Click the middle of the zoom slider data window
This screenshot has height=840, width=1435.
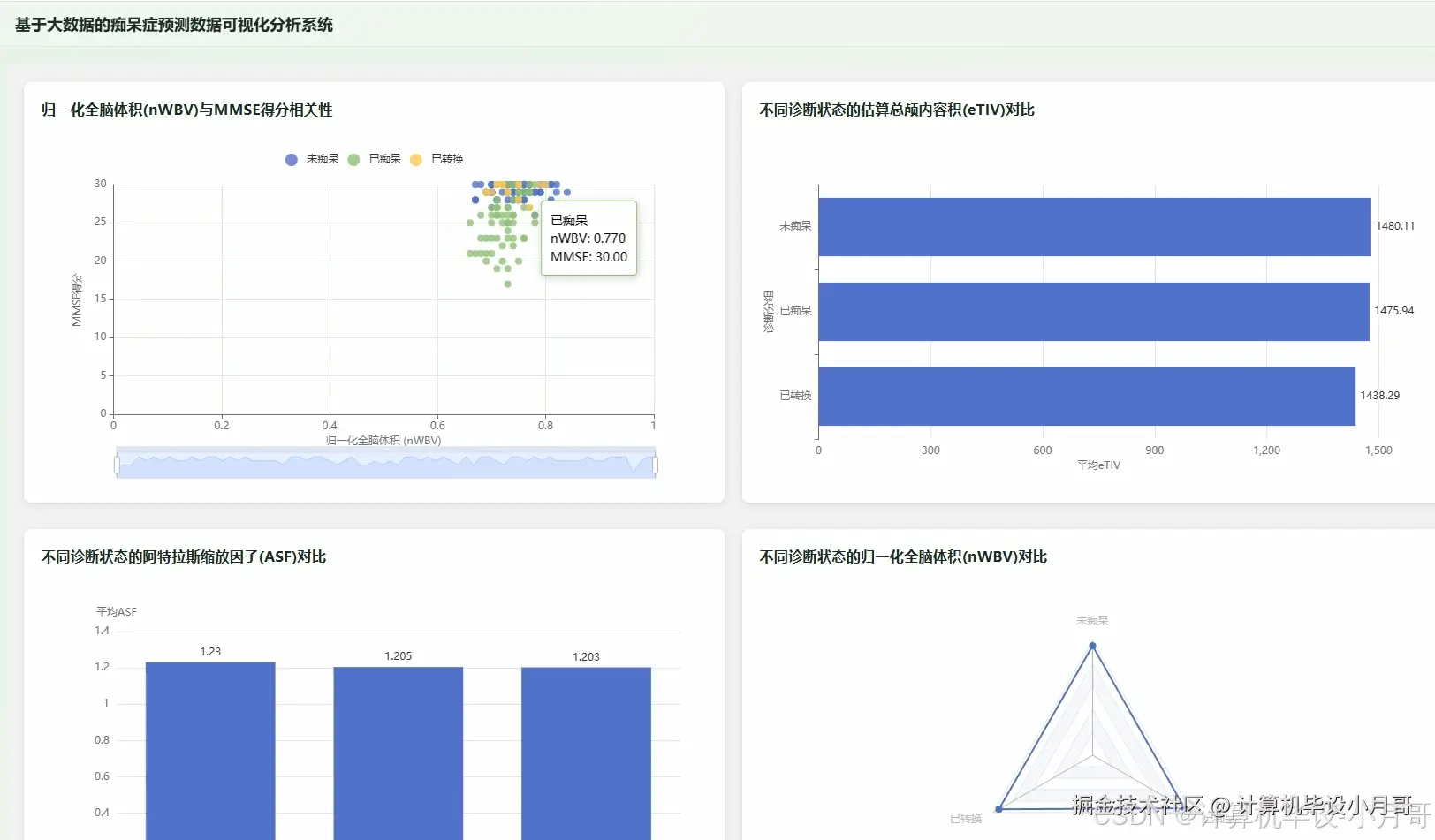click(x=386, y=465)
